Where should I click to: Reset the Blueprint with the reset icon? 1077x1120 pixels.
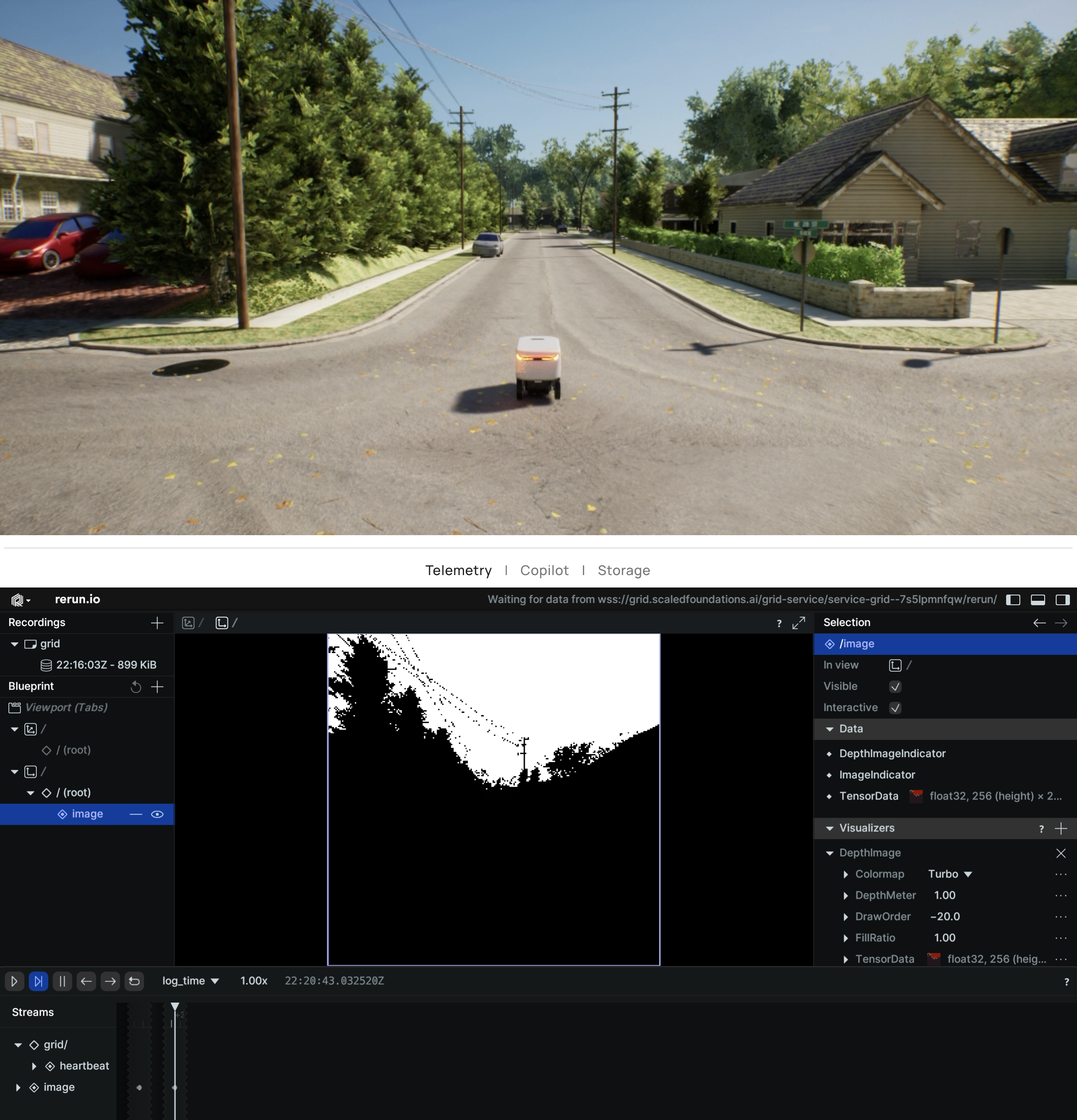136,687
